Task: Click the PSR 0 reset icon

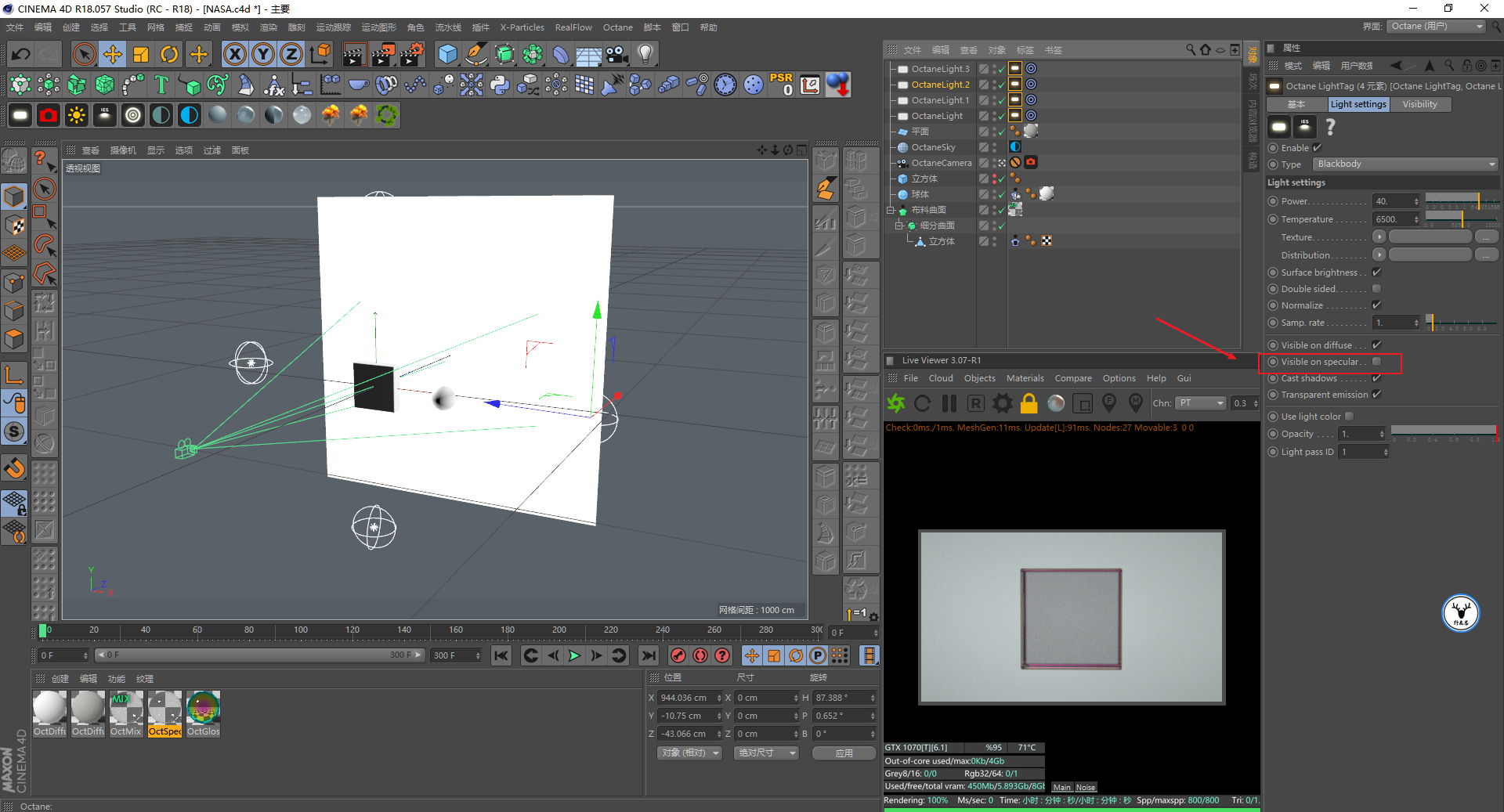Action: tap(782, 85)
